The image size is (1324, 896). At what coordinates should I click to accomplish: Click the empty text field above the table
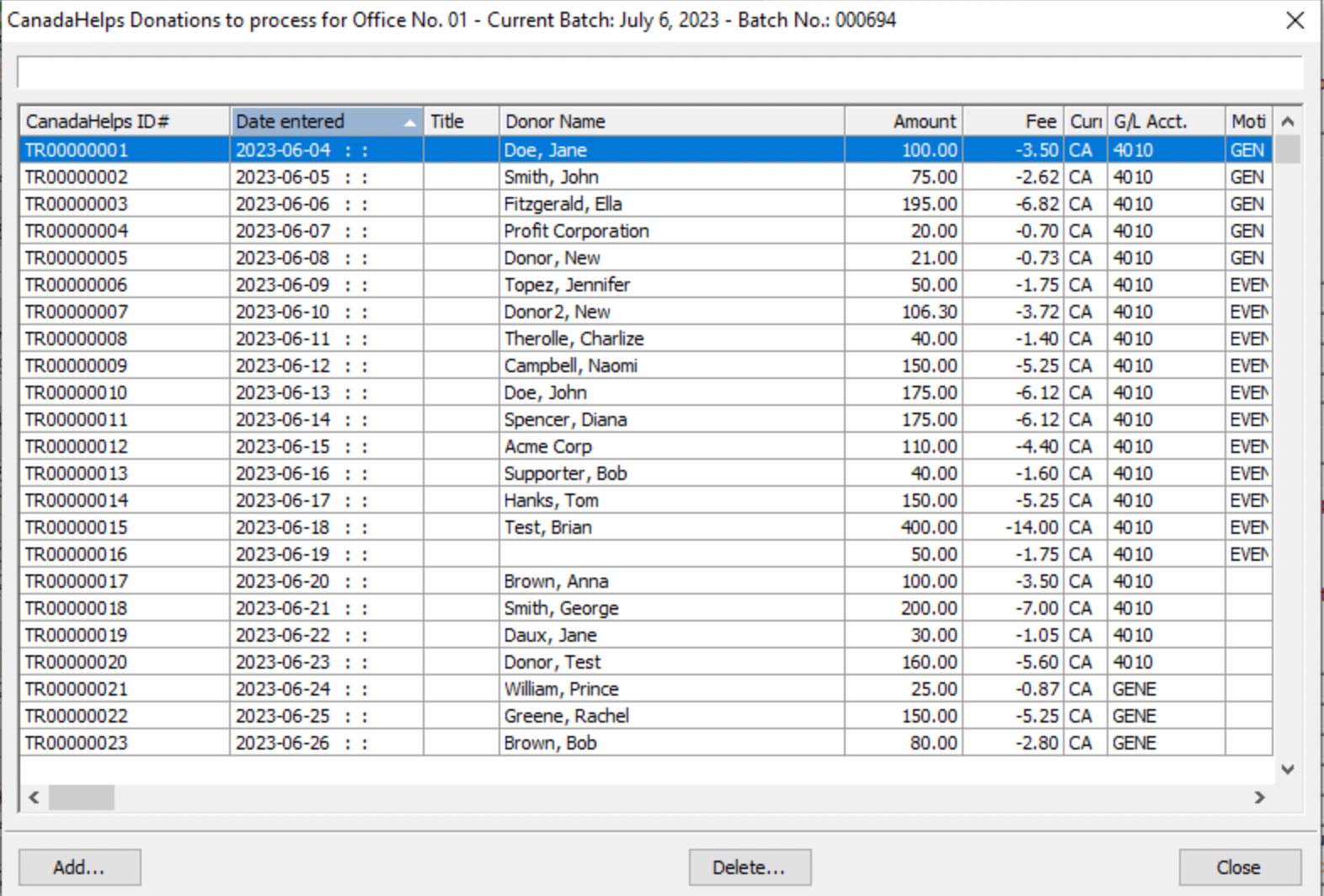coord(660,72)
